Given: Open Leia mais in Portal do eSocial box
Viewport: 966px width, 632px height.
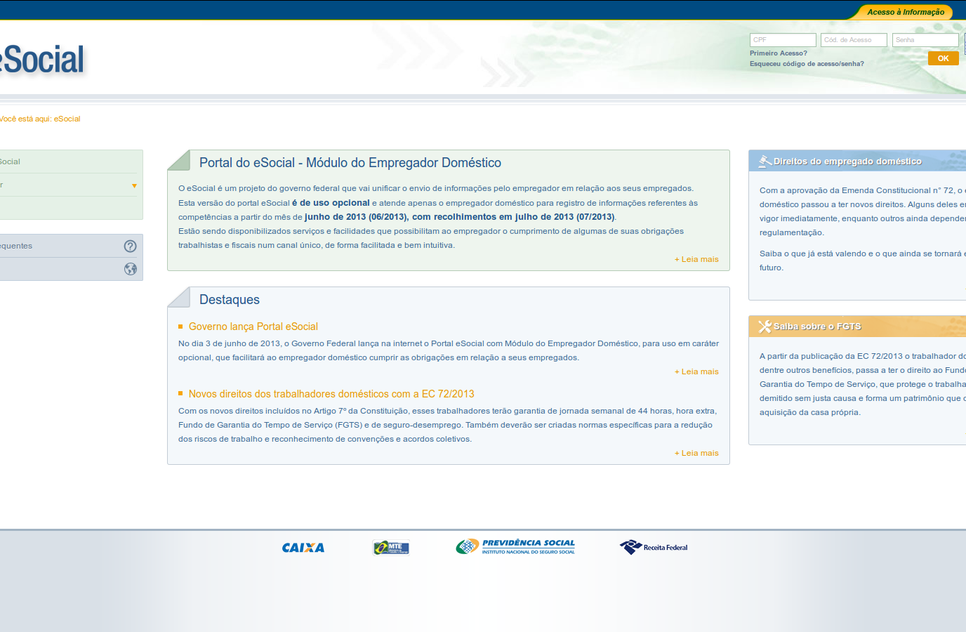Looking at the screenshot, I should coord(696,259).
